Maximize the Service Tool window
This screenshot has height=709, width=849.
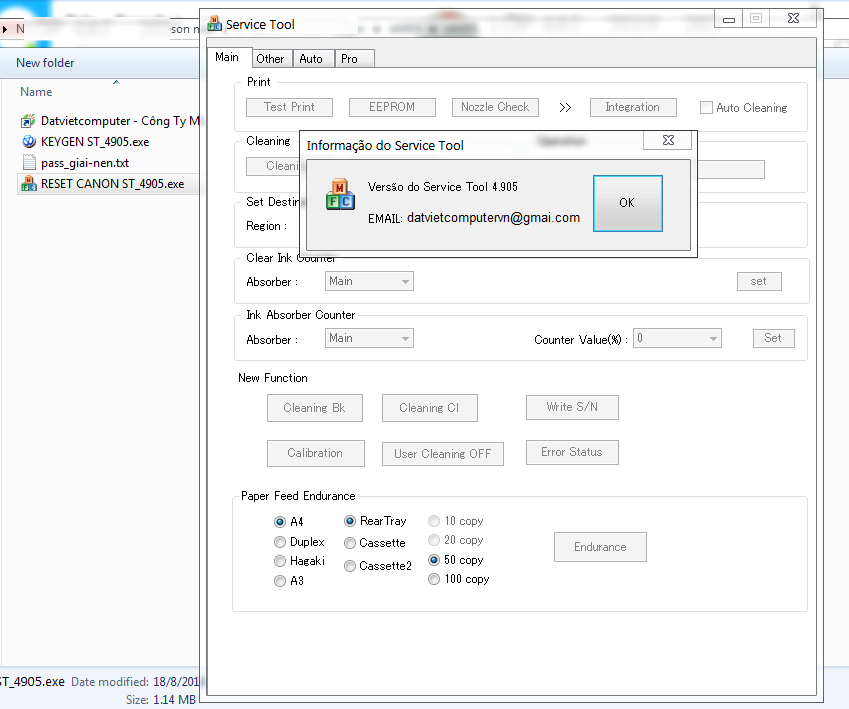click(756, 18)
